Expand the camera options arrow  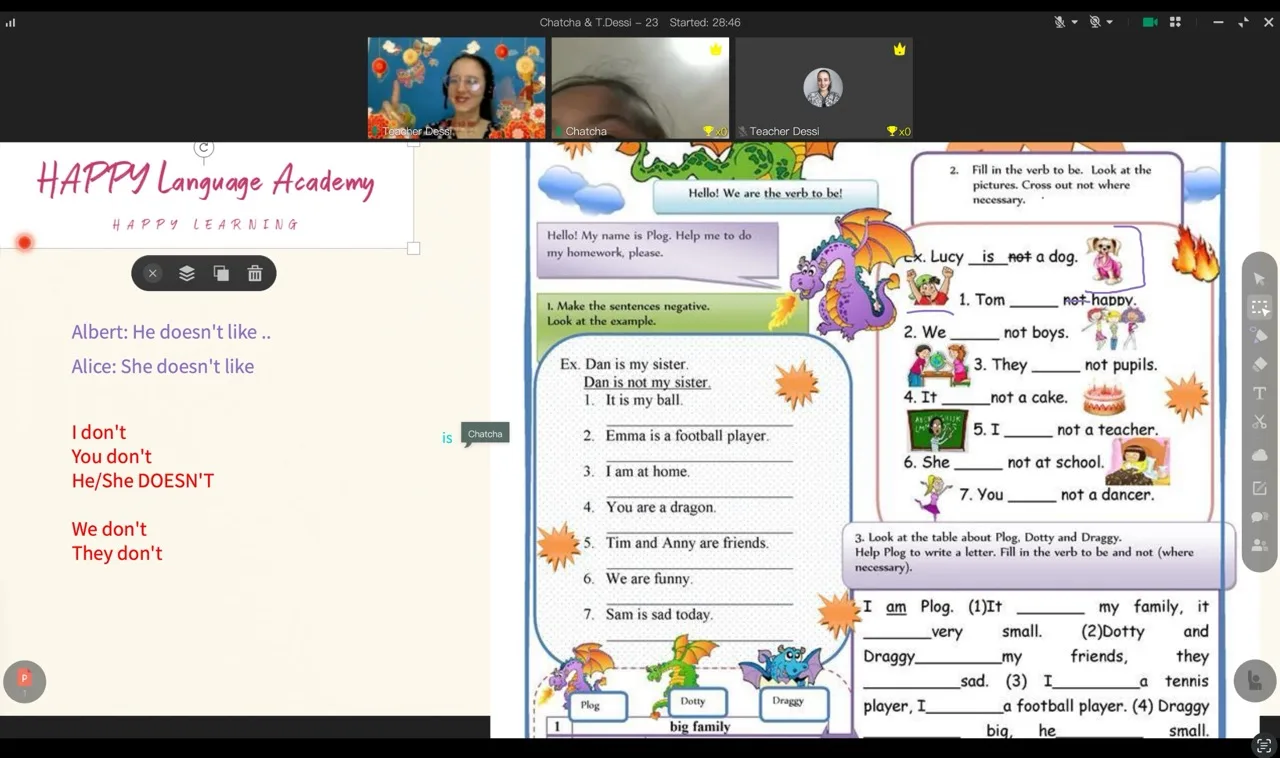coord(1110,22)
